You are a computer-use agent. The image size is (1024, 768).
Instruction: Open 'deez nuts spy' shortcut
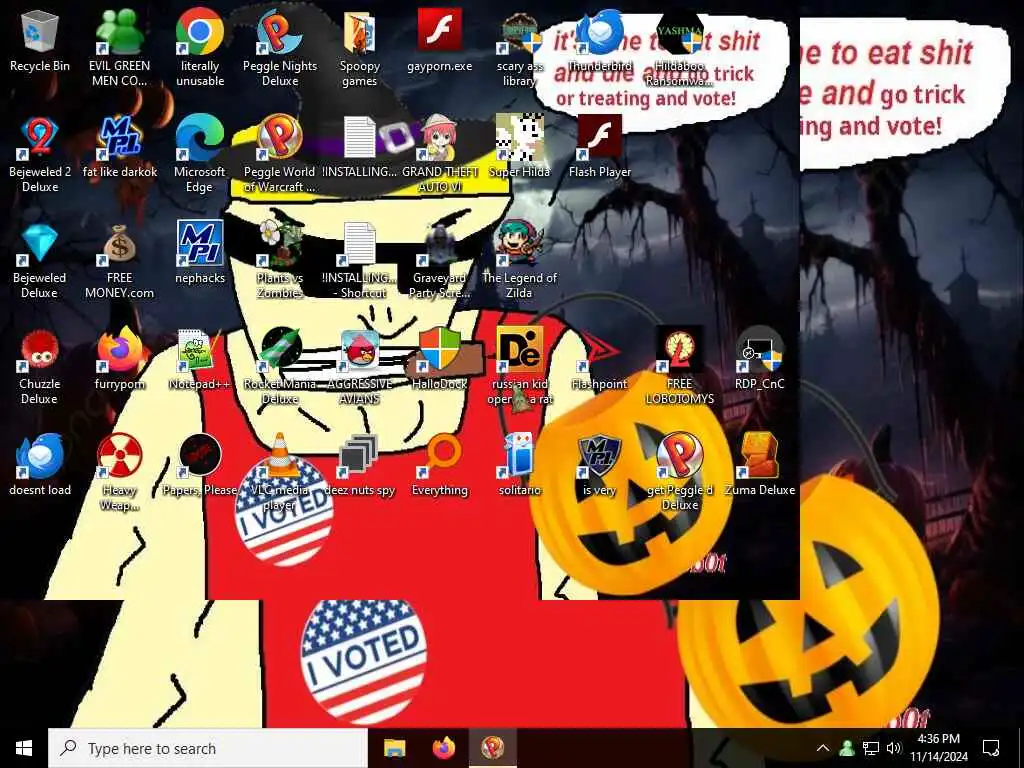pyautogui.click(x=360, y=465)
